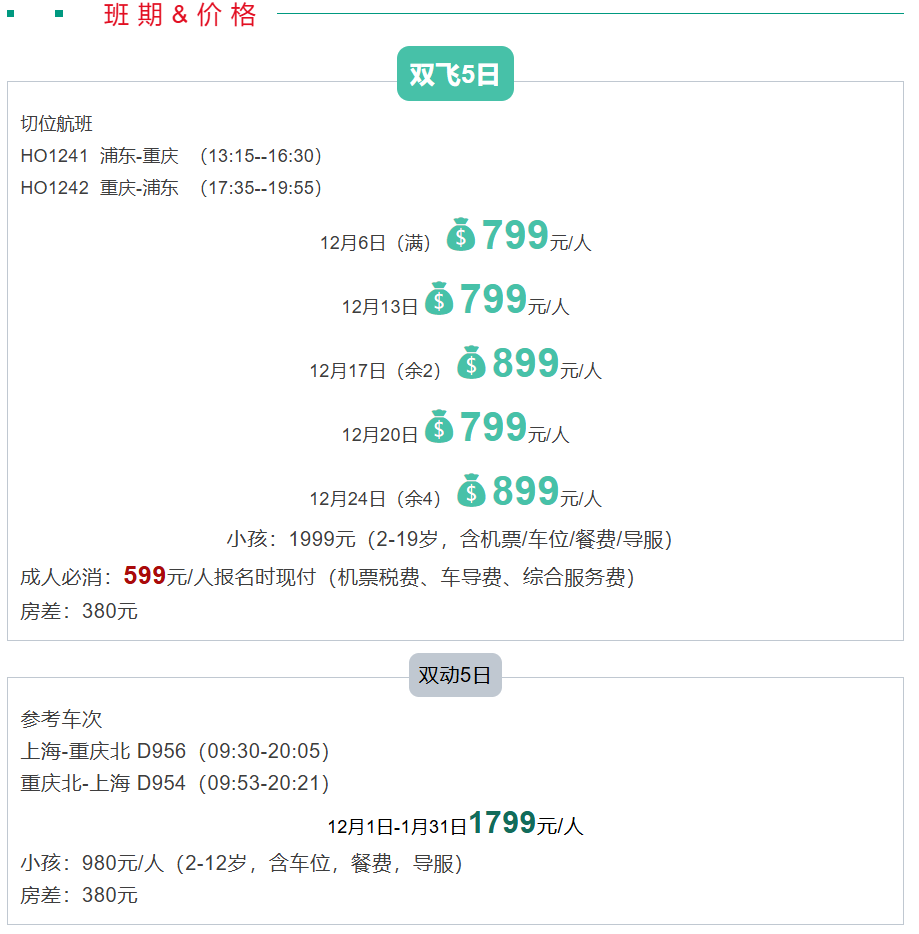
Task: Choose the 12月24日（余4） departure
Action: [x=375, y=499]
